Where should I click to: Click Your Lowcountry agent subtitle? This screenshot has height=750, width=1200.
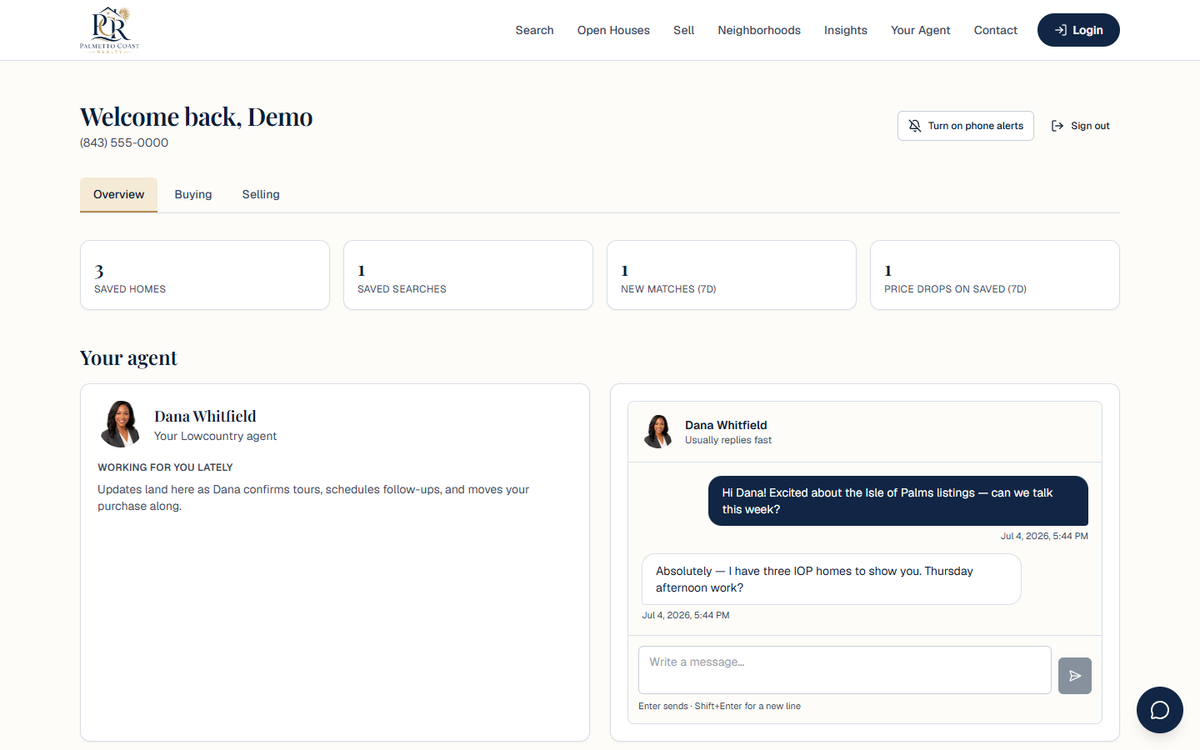click(215, 436)
